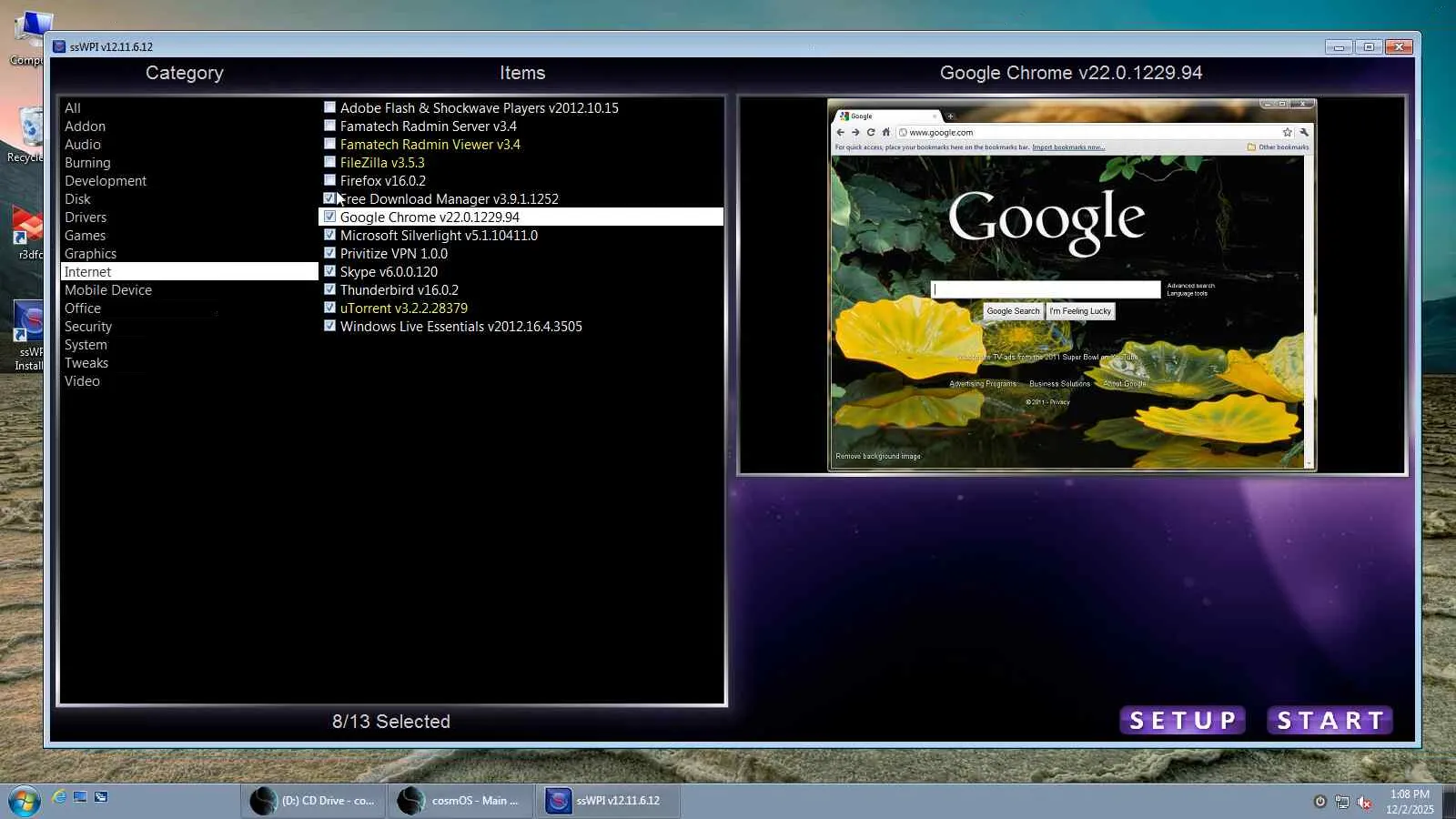Image resolution: width=1456 pixels, height=819 pixels.
Task: Switch to the Office category
Action: [83, 308]
